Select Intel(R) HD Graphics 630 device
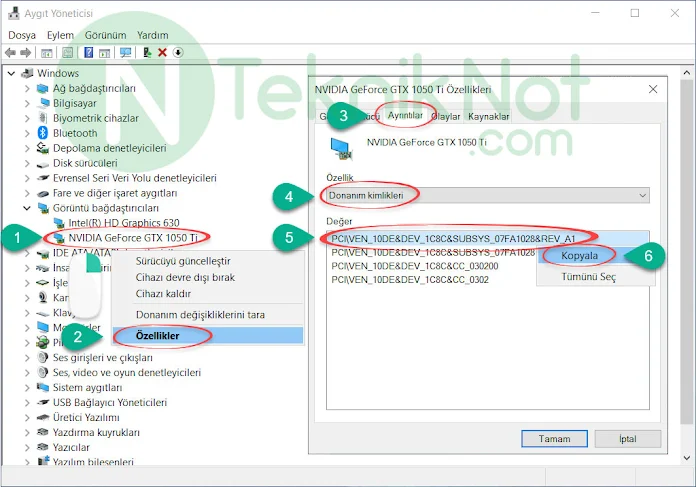 tap(123, 222)
